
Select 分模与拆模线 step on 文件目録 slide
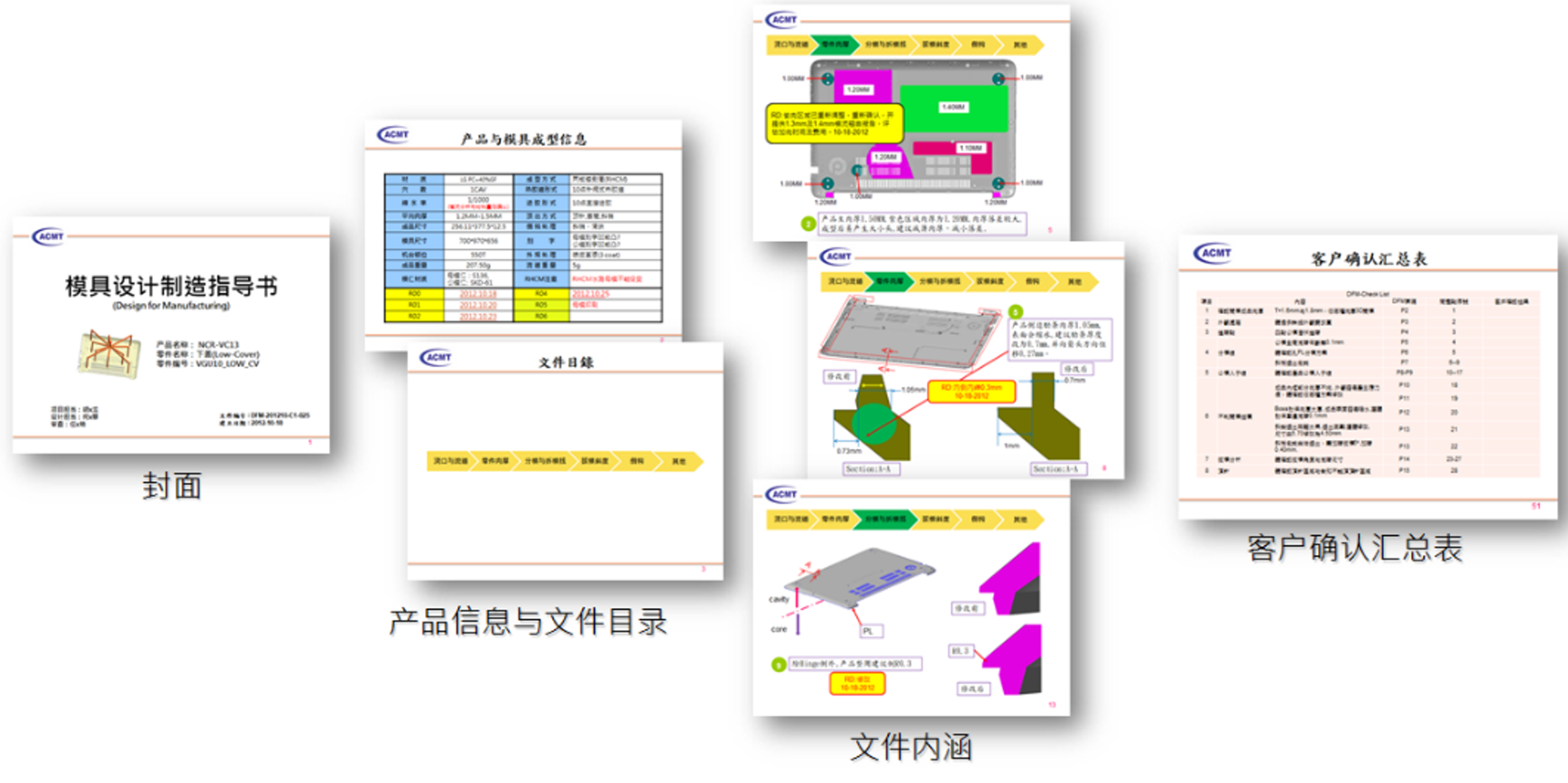click(545, 461)
